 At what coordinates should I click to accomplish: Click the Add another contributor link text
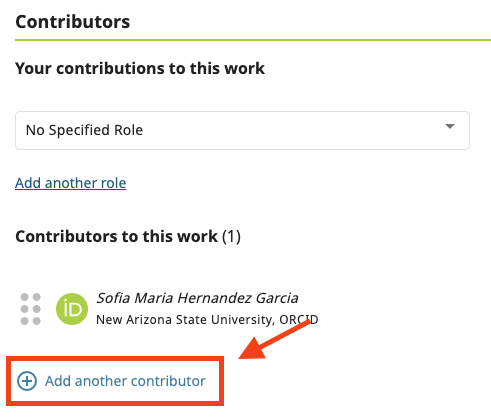125,381
